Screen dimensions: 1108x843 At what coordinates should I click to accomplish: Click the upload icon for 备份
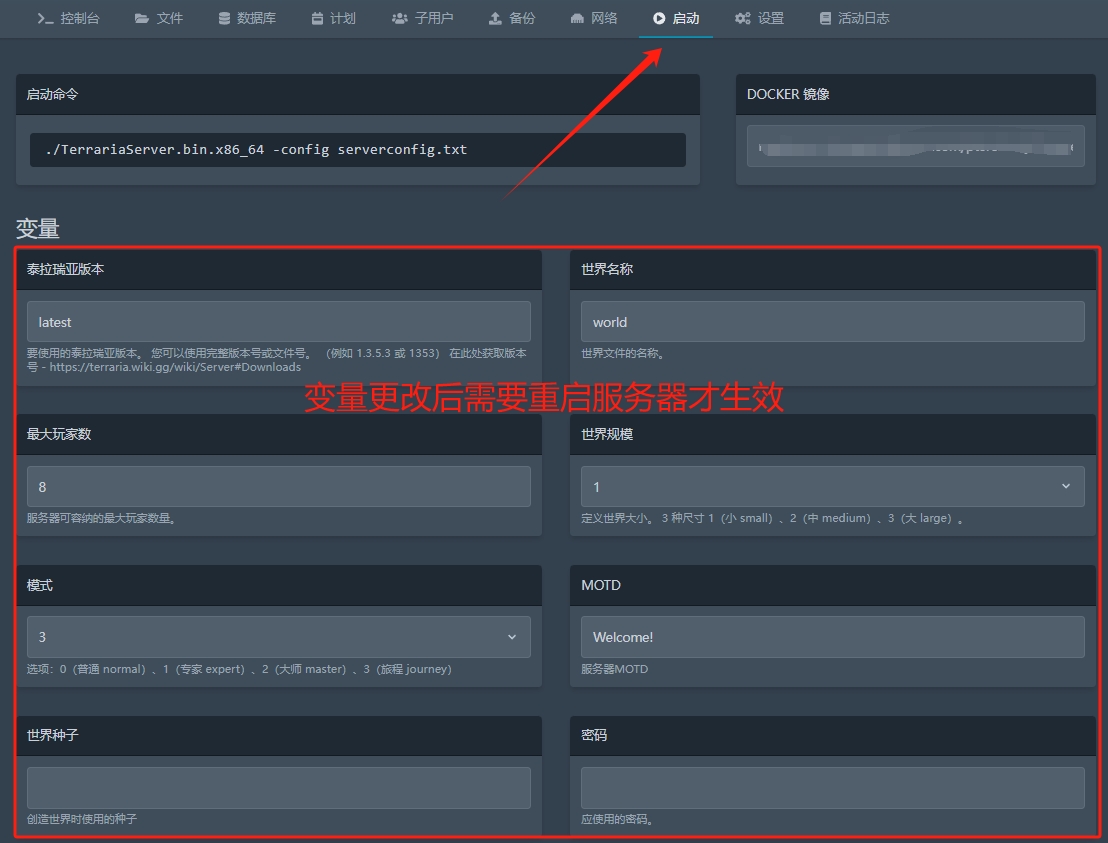pyautogui.click(x=495, y=18)
